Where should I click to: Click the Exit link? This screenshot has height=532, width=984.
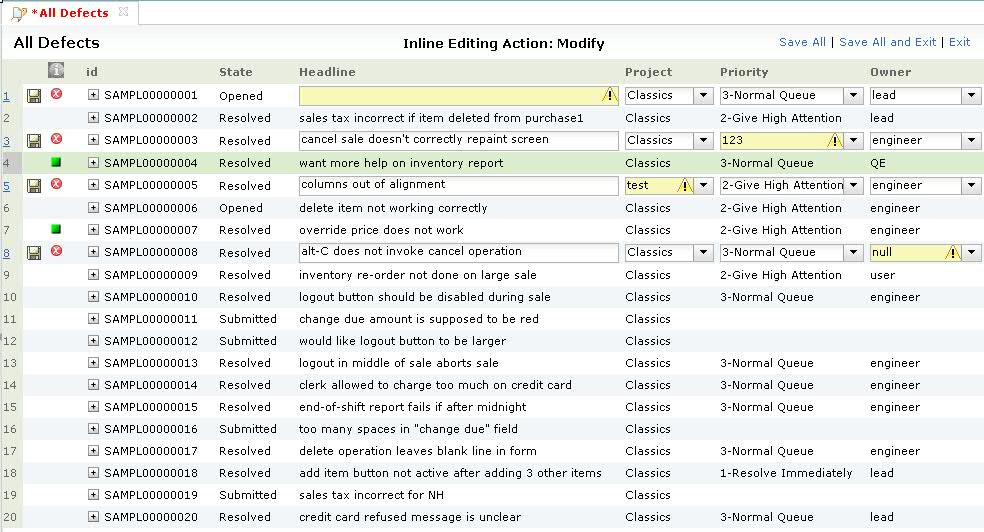tap(959, 42)
